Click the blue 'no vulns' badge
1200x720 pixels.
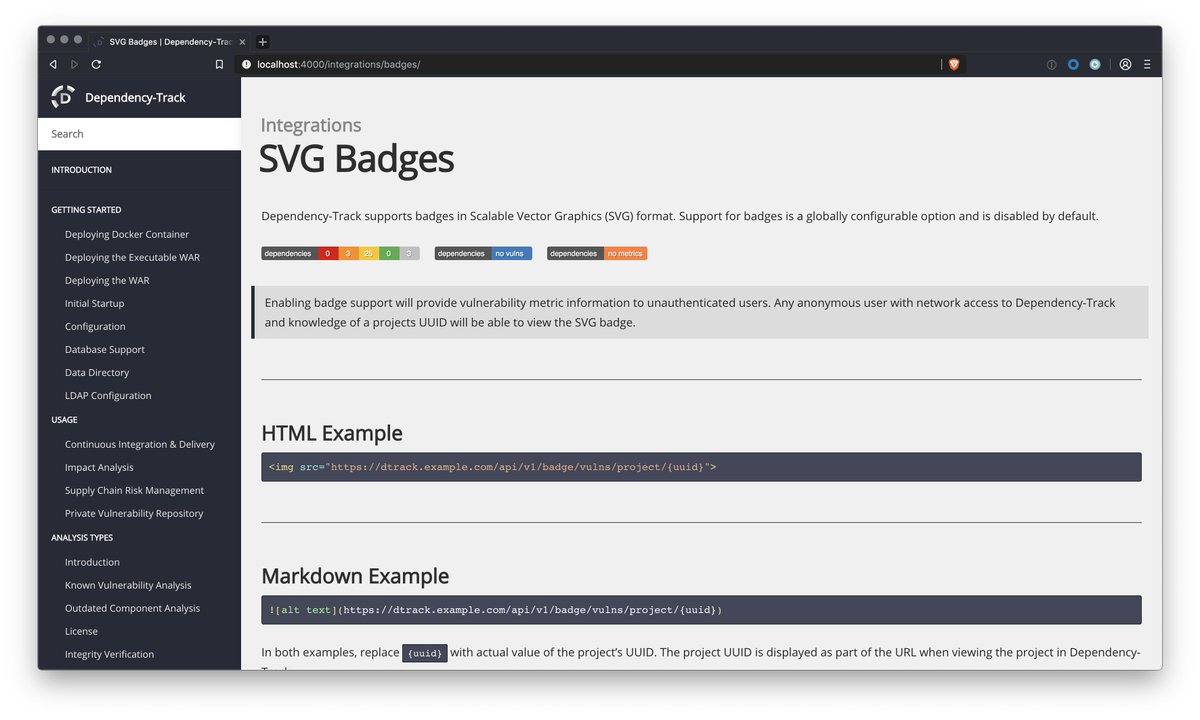pos(483,254)
